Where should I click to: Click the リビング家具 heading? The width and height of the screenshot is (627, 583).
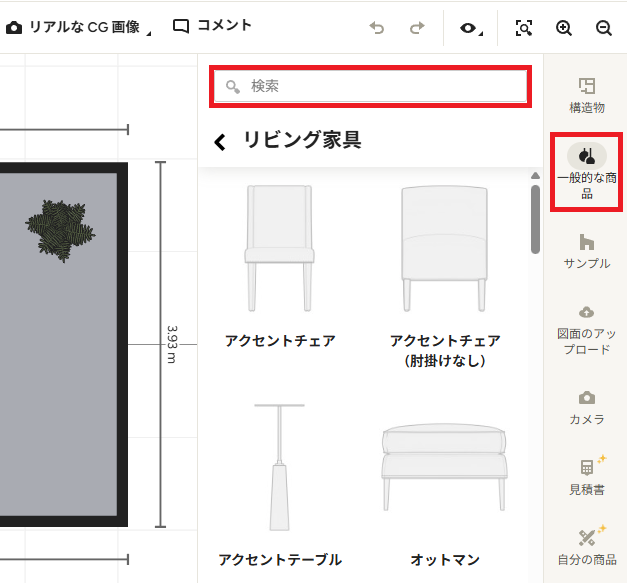(302, 140)
